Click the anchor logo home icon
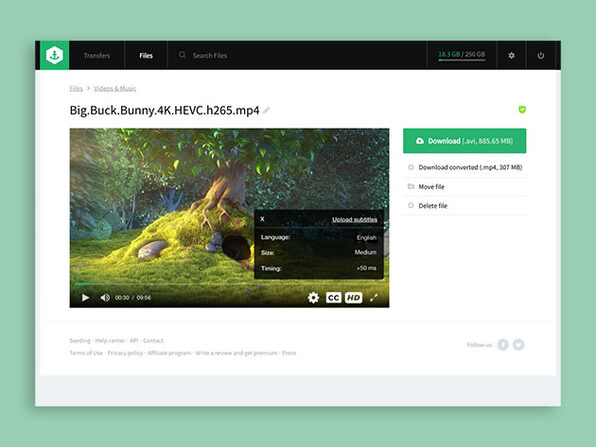This screenshot has width=596, height=447. [x=55, y=55]
